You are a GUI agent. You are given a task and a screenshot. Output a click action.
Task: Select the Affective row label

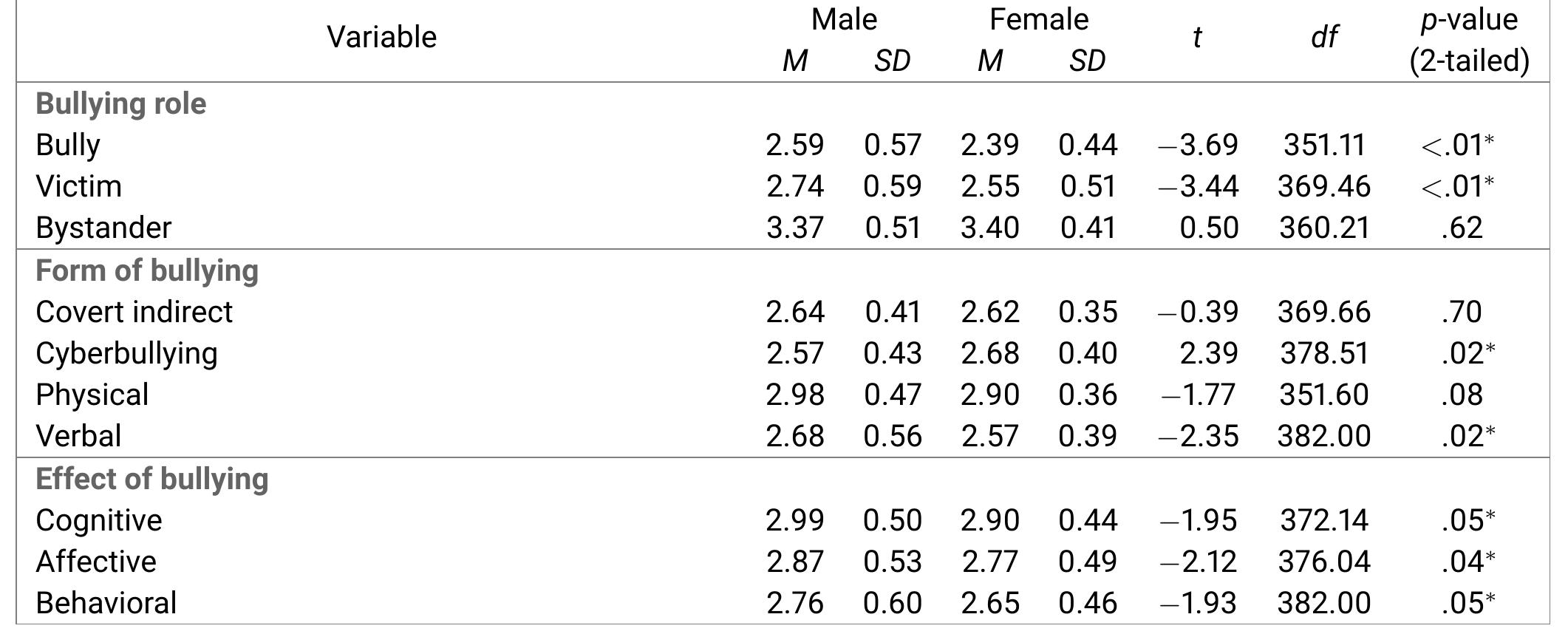pyautogui.click(x=96, y=562)
